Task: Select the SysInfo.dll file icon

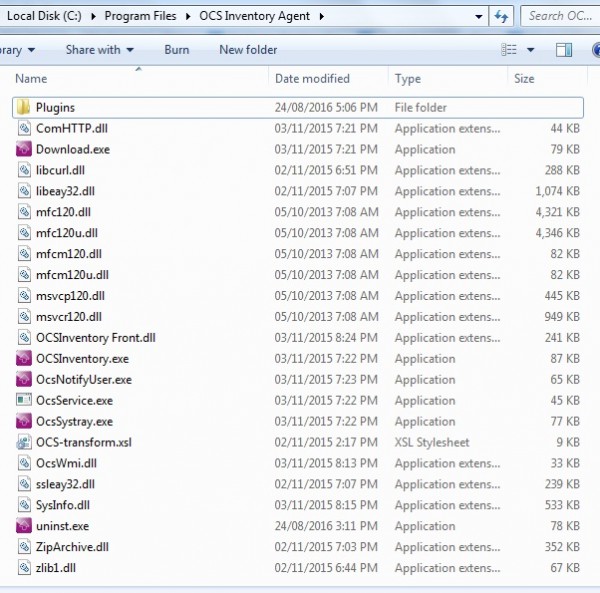Action: [x=24, y=505]
